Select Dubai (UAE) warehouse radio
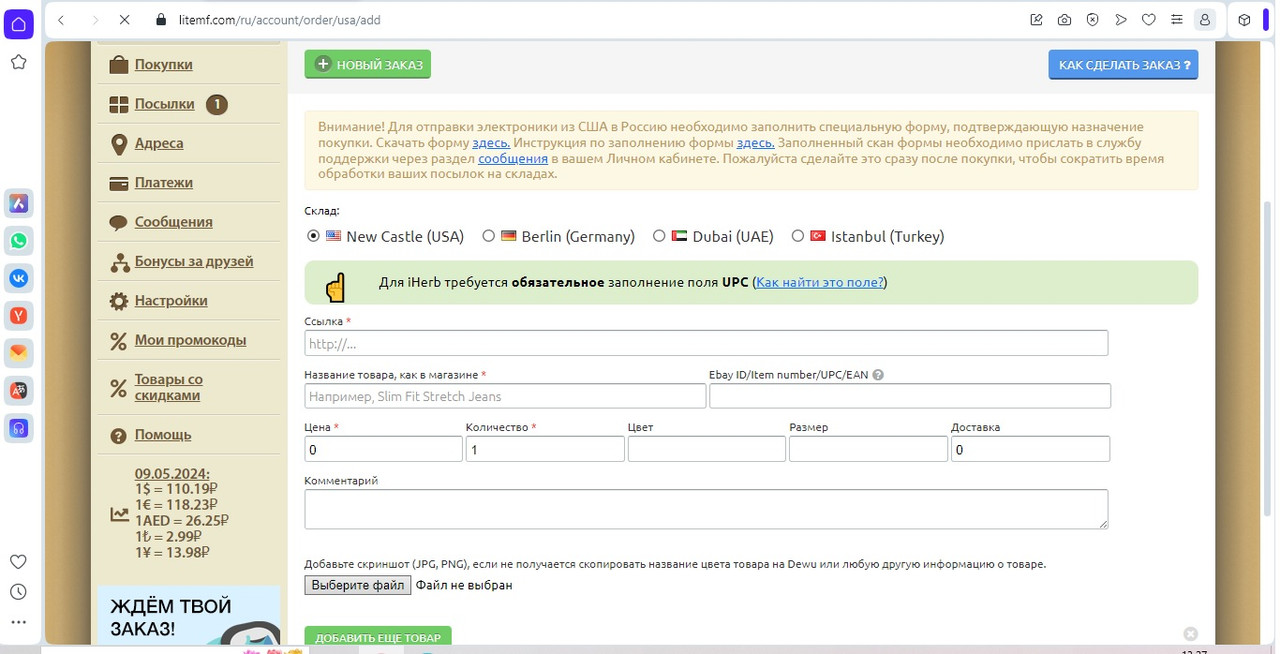The width and height of the screenshot is (1280, 654). 658,236
